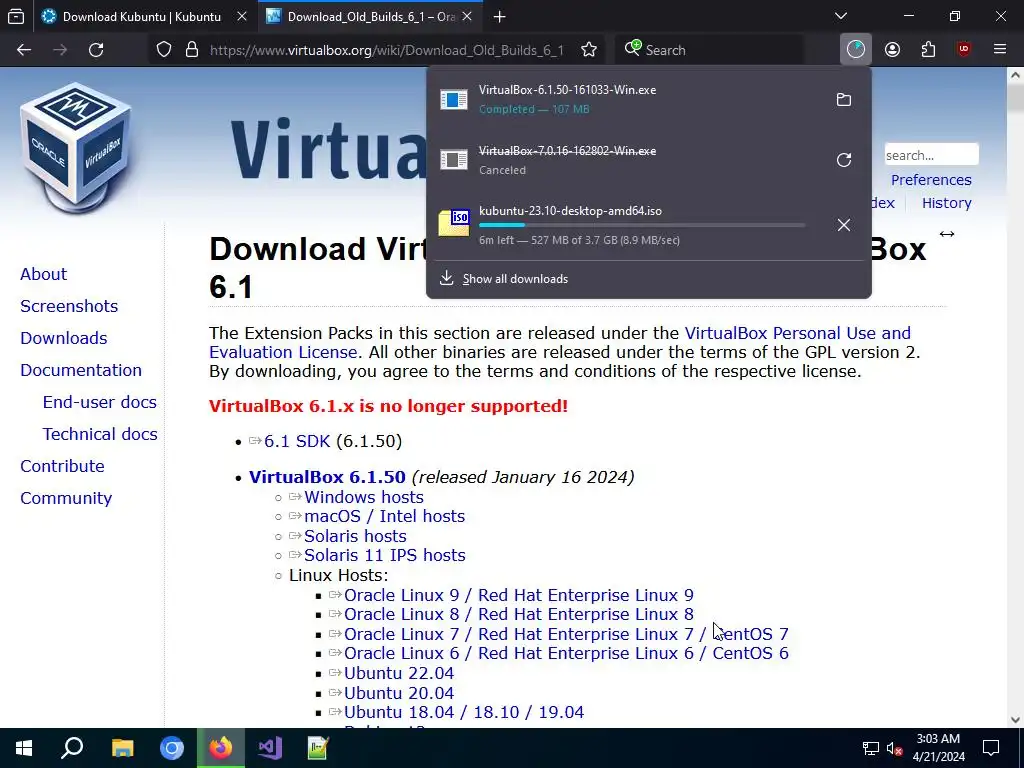Open Oracle Linux 9 / RHEL 9 link
1024x768 pixels.
[x=519, y=596]
